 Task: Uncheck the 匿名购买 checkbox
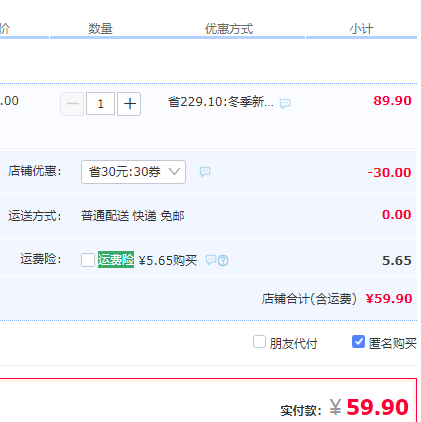click(x=358, y=342)
